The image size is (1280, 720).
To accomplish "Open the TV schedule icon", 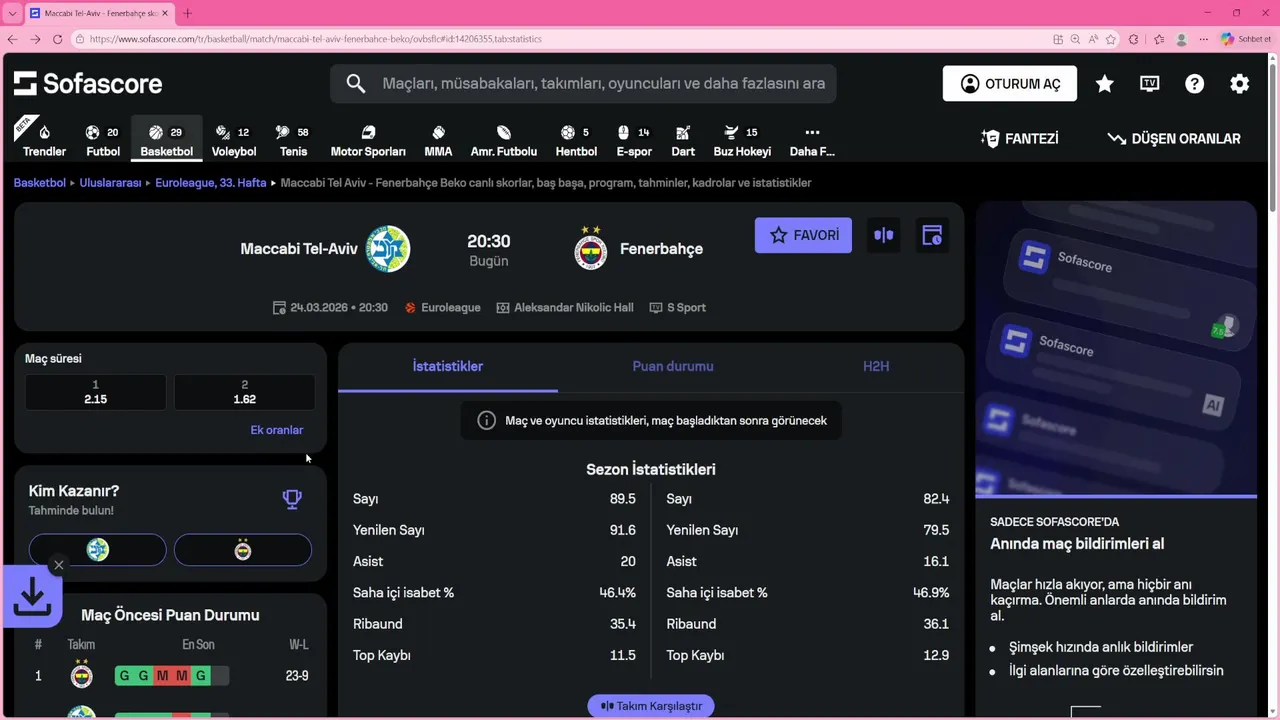I will 1150,84.
